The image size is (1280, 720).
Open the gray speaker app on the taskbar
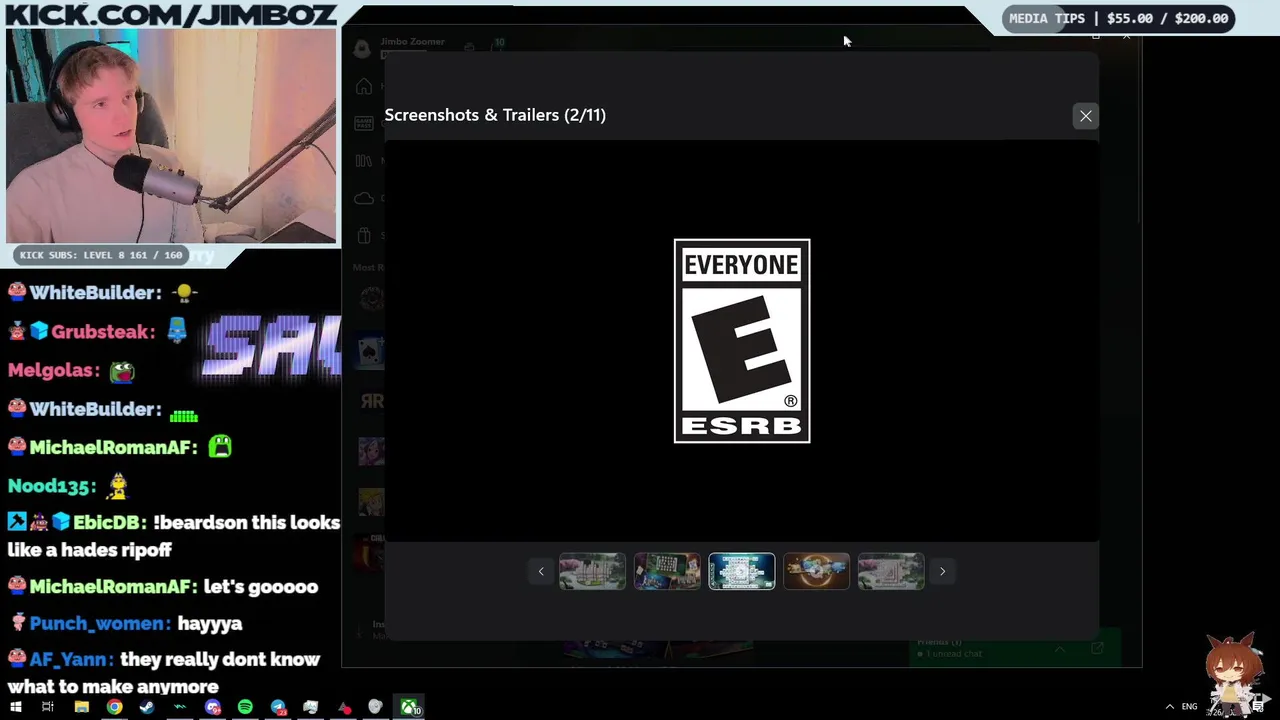(375, 708)
